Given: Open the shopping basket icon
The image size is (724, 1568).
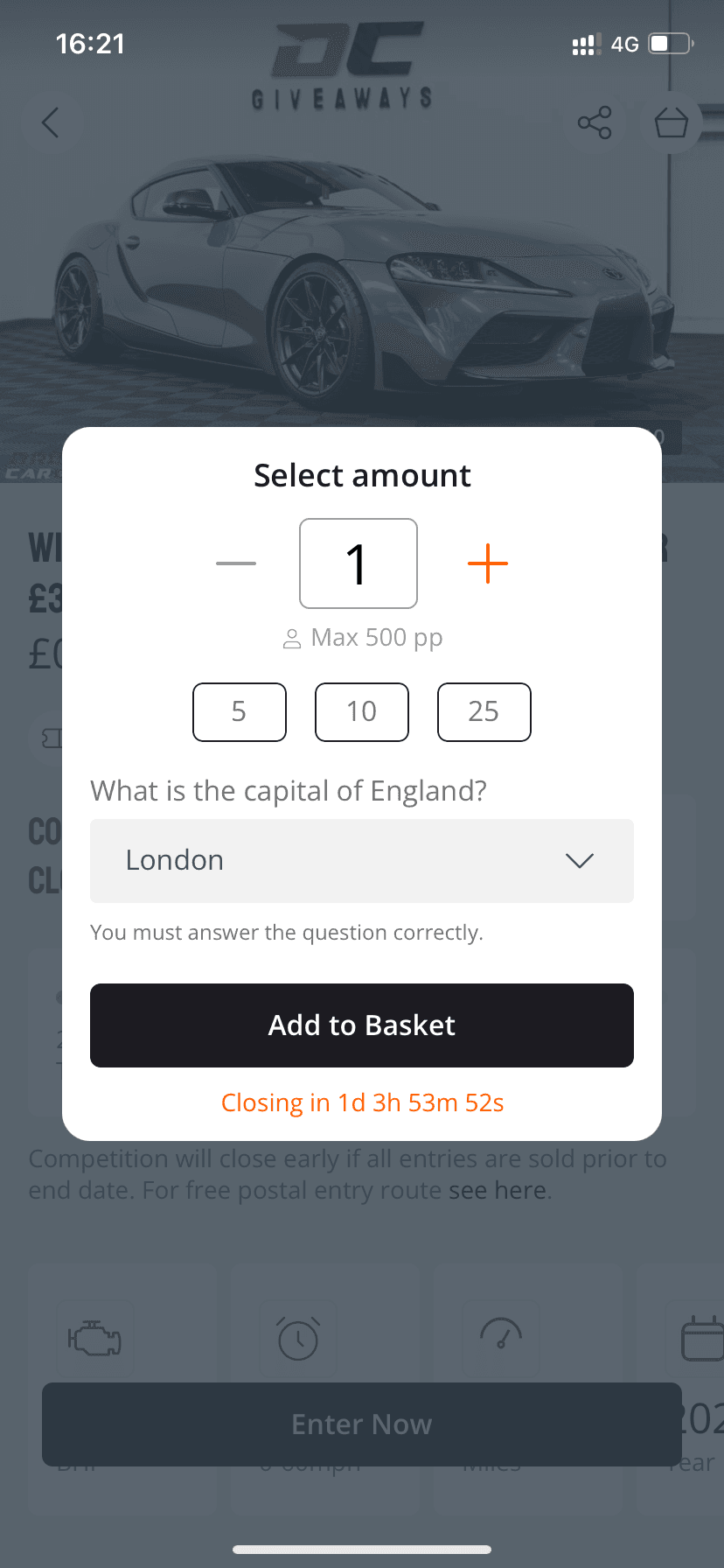Looking at the screenshot, I should pyautogui.click(x=672, y=122).
